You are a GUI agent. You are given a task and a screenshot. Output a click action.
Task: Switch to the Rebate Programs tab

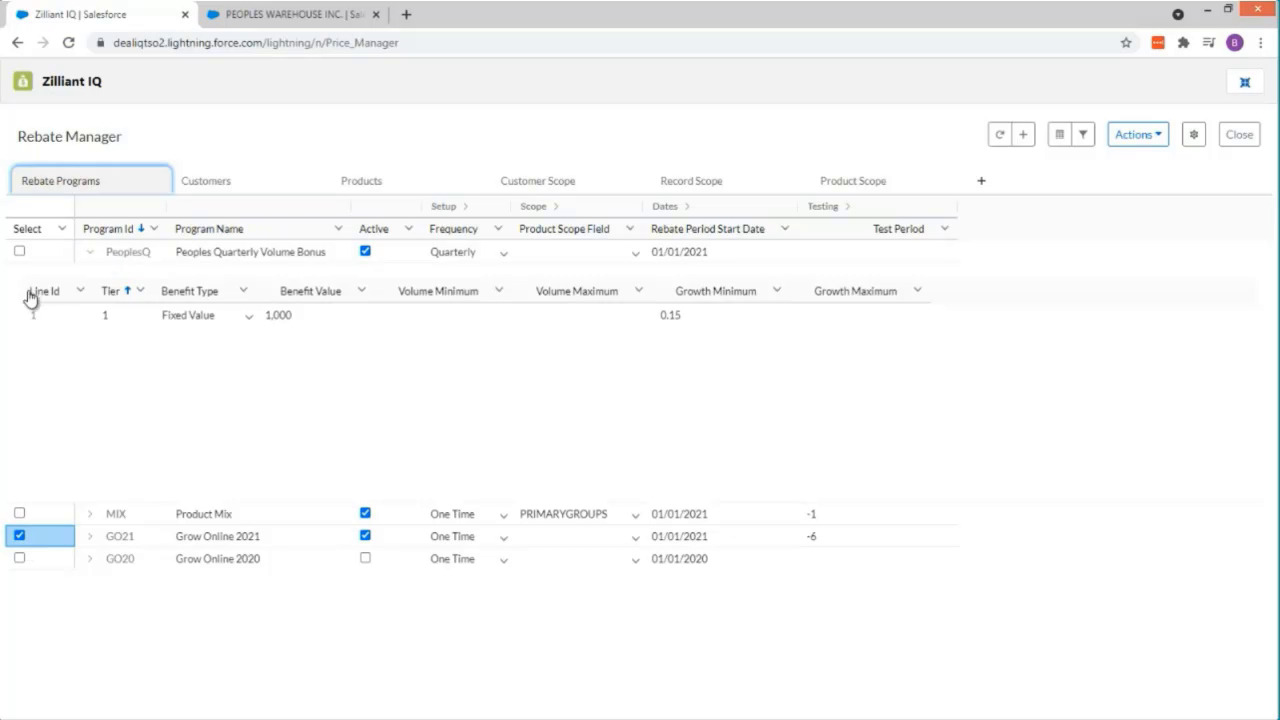(91, 181)
